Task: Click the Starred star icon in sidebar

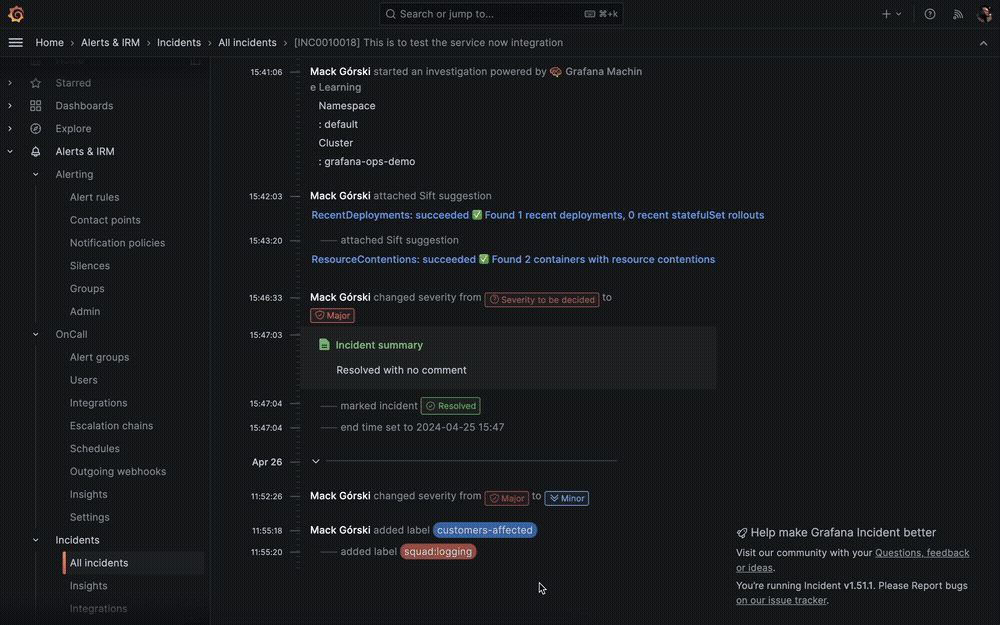Action: [36, 83]
